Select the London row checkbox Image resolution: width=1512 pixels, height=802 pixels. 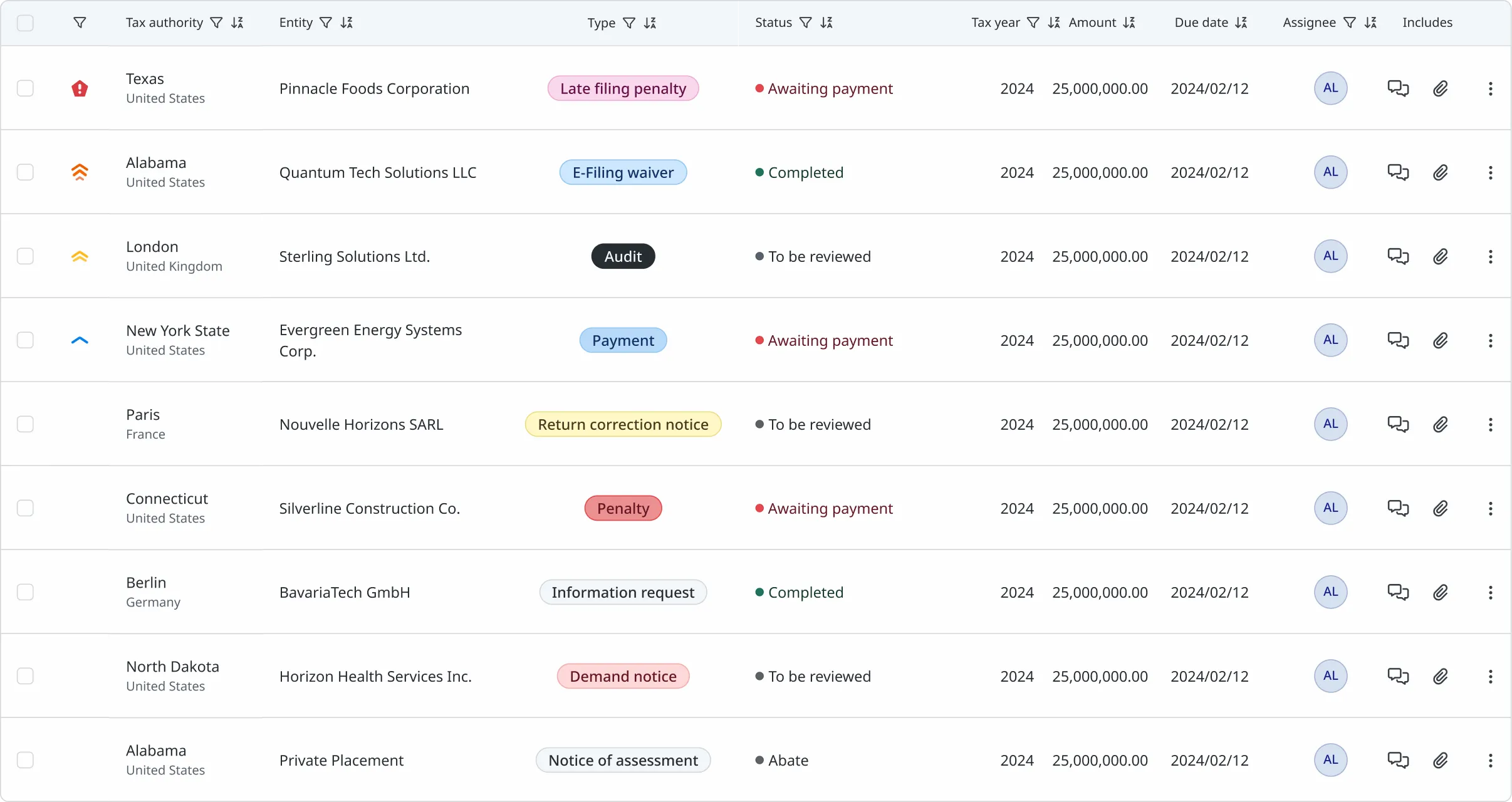[x=25, y=256]
